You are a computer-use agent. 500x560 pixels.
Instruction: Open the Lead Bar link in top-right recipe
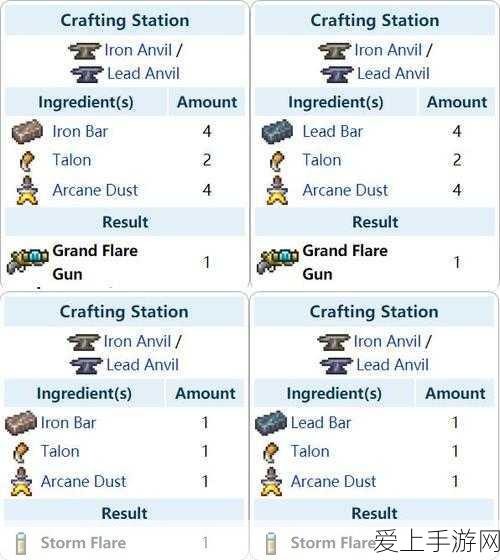coord(332,131)
